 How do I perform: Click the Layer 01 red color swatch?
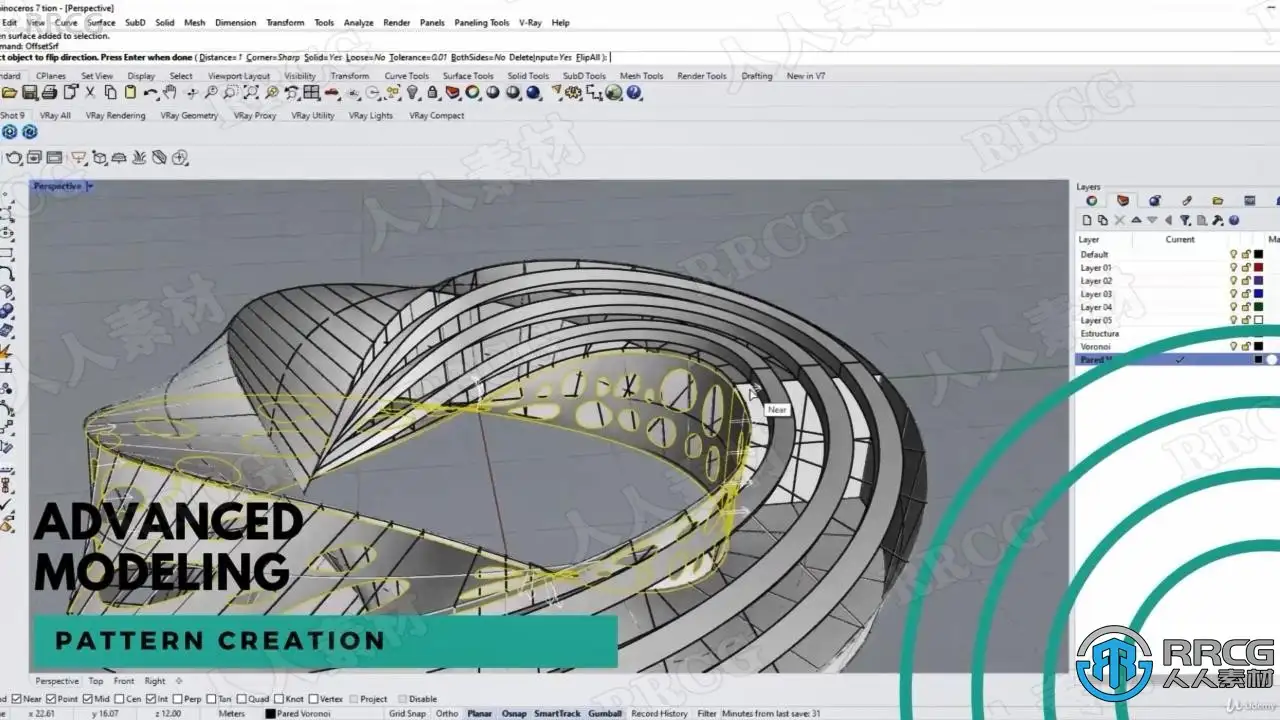tap(1258, 267)
